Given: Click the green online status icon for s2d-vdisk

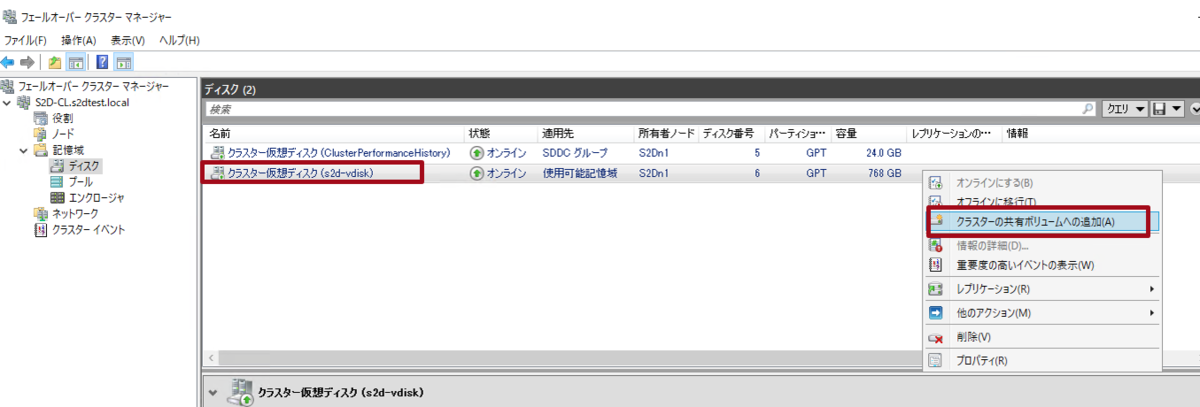Looking at the screenshot, I should [x=476, y=173].
